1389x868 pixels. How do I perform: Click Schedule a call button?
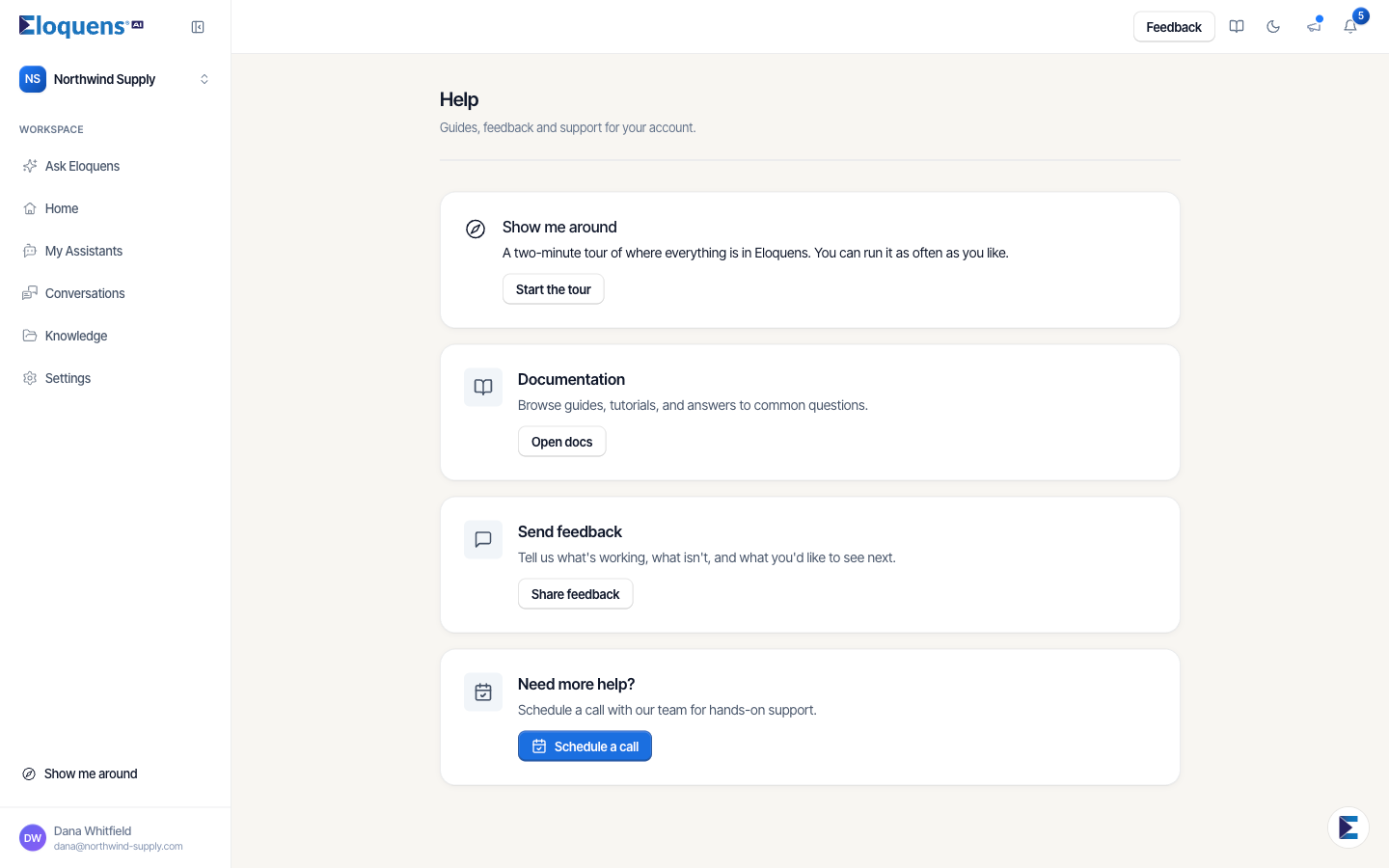pos(586,746)
